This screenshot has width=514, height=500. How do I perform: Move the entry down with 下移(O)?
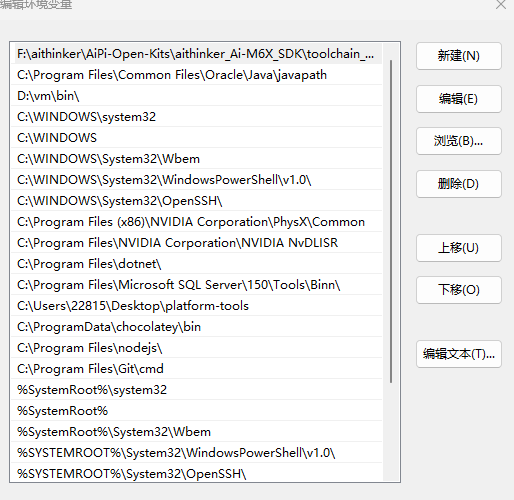pos(459,290)
